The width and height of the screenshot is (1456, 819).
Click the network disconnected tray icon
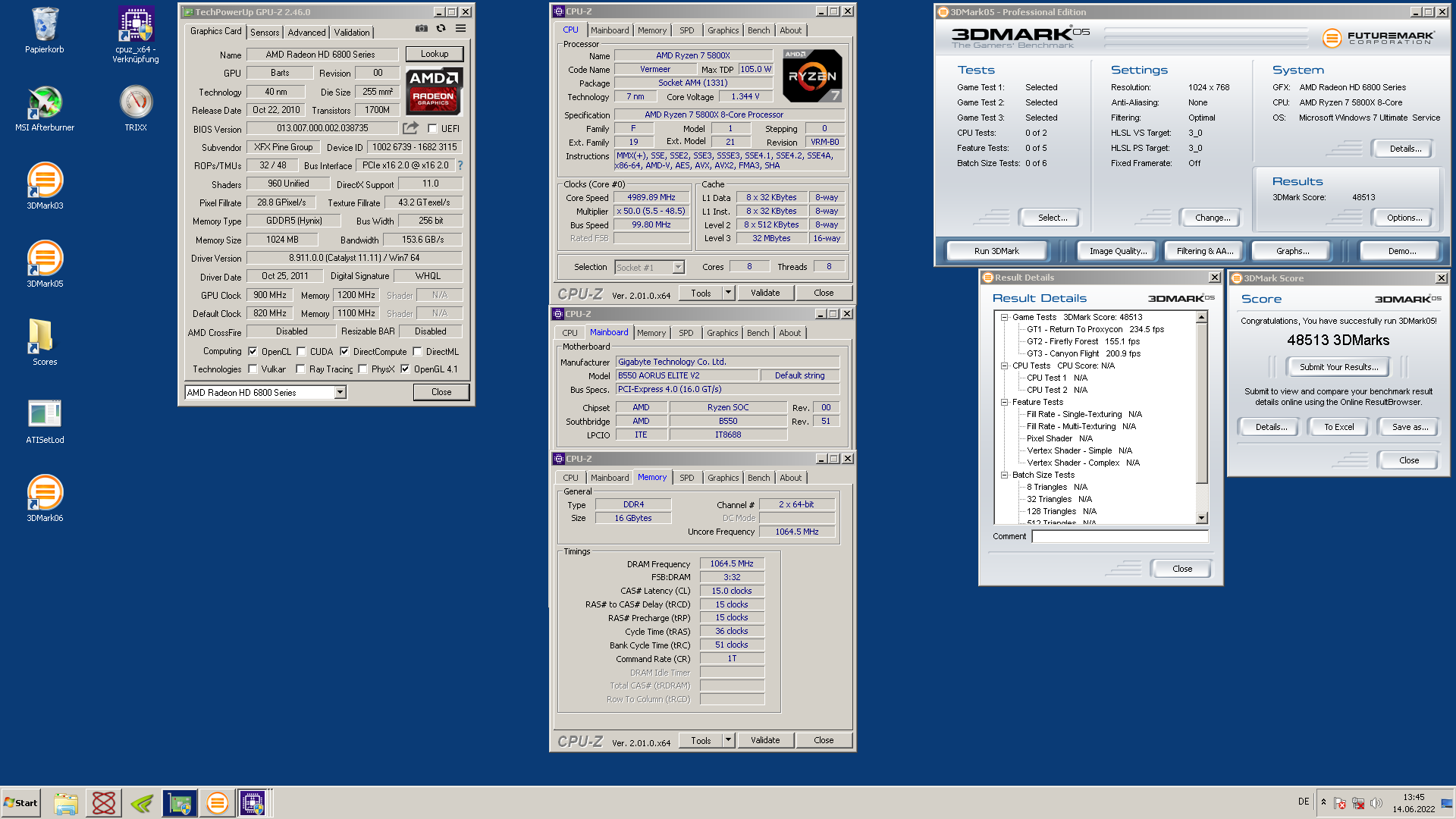point(1358,803)
